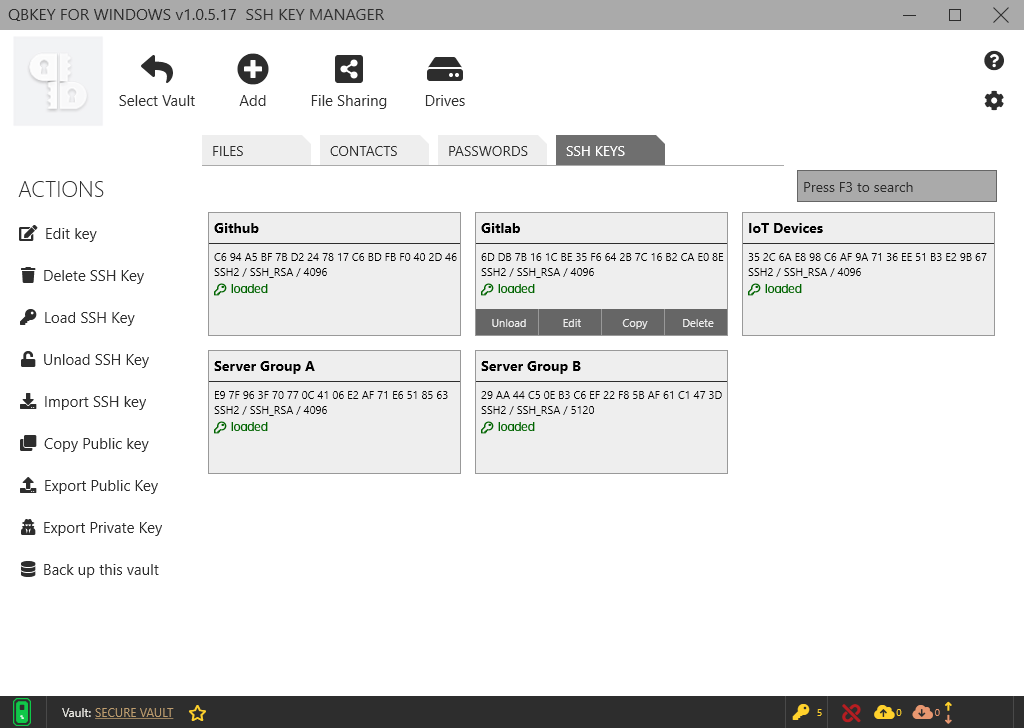
Task: Click the Copy Public key action label
Action: point(96,444)
